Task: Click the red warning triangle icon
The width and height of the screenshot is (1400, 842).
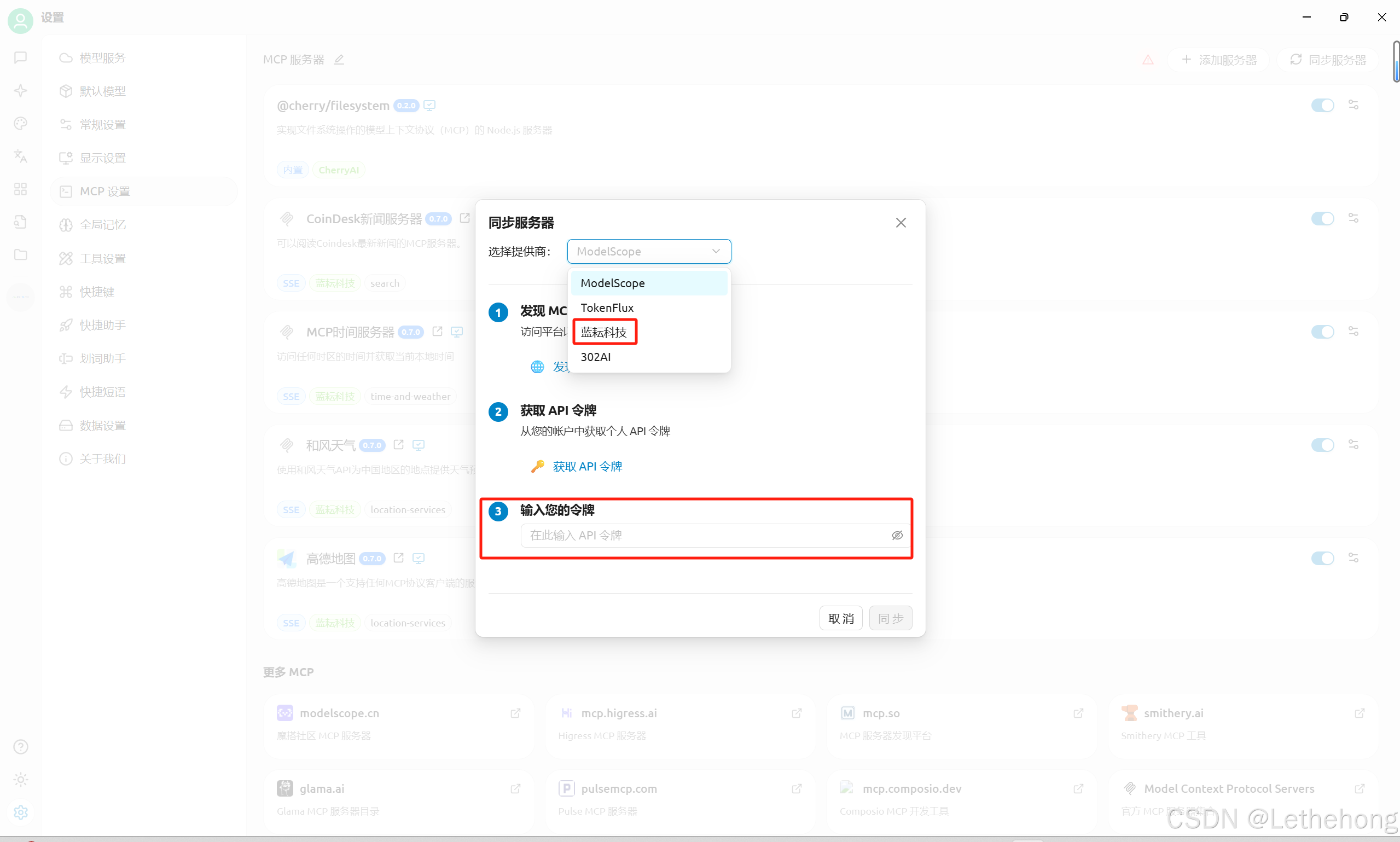Action: tap(1148, 60)
